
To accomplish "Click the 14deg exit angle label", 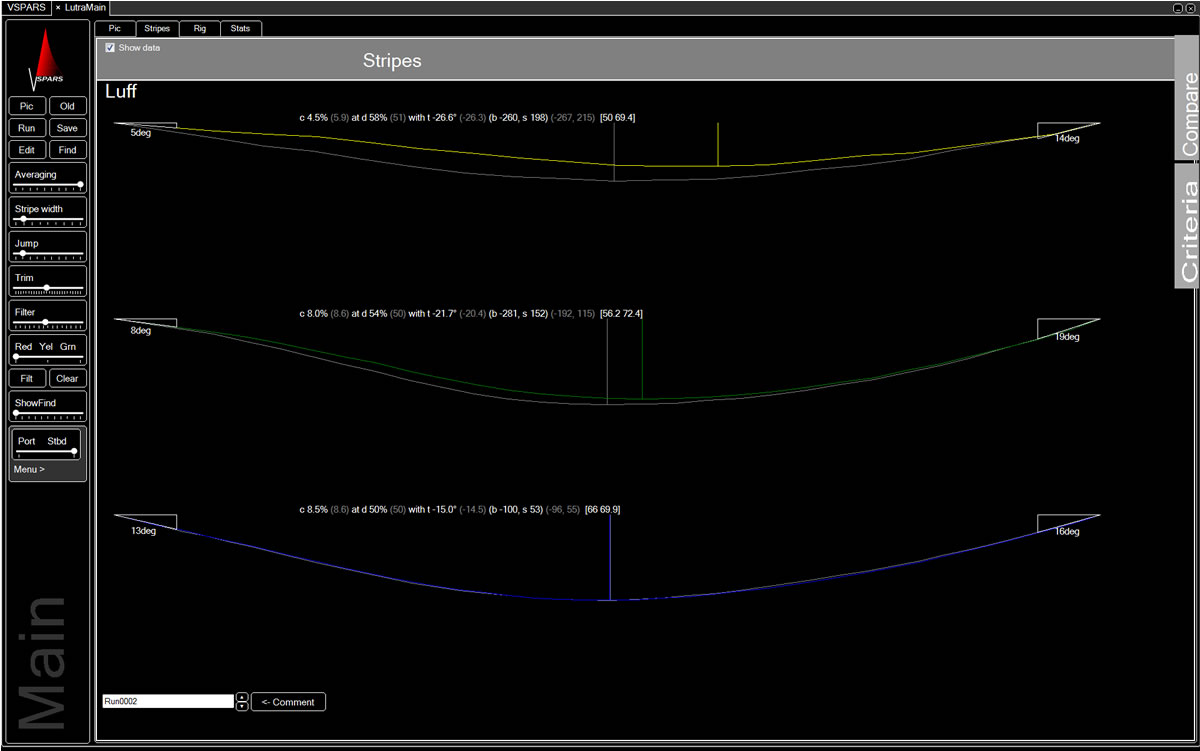I will (1067, 138).
